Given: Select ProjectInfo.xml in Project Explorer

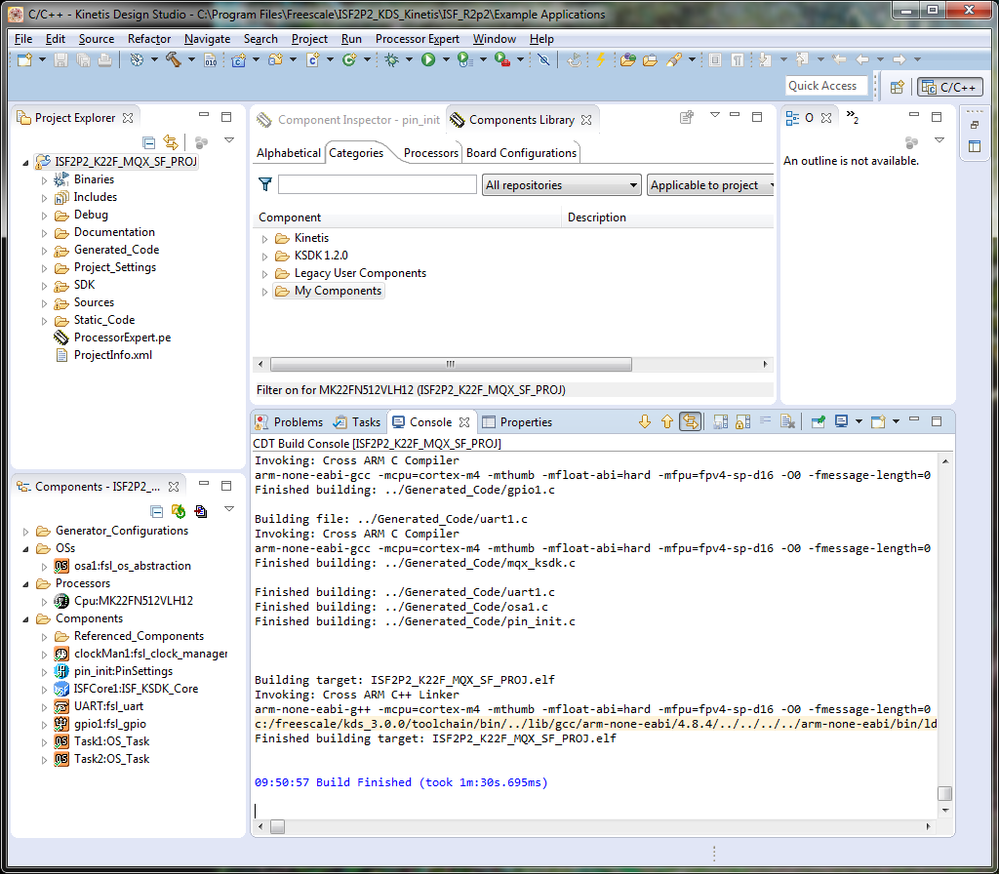Looking at the screenshot, I should [113, 355].
